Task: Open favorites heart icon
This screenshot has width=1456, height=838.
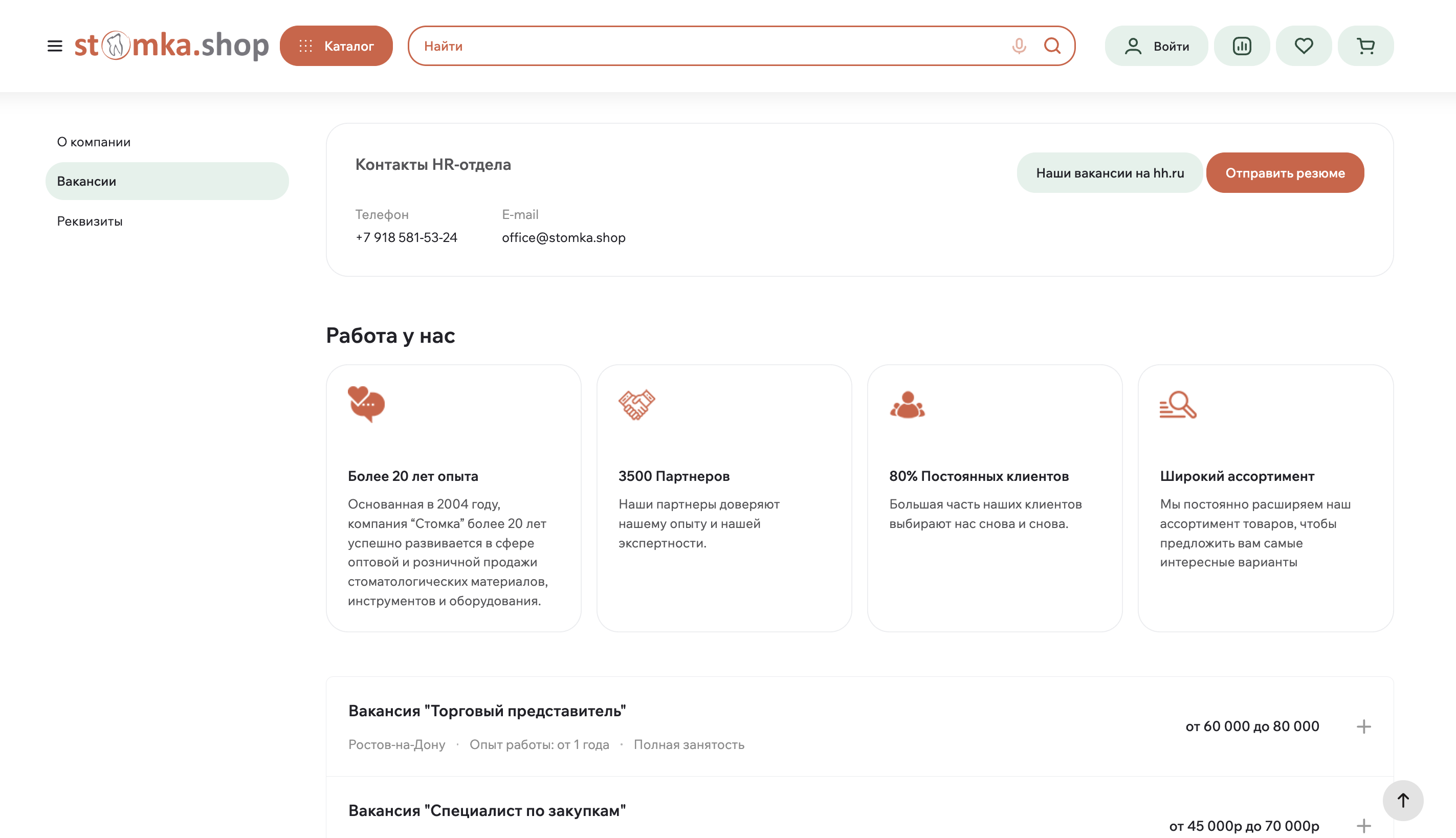Action: 1304,46
